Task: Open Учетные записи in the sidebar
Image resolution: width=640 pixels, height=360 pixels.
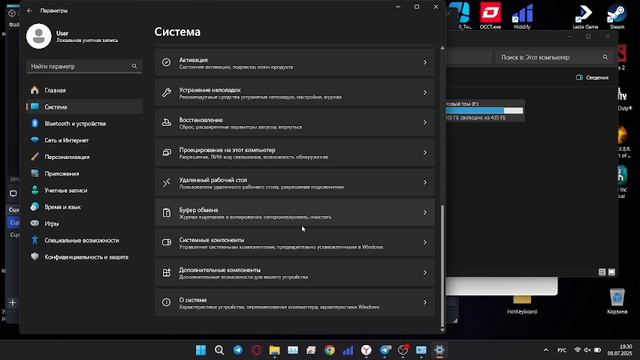Action: pyautogui.click(x=84, y=190)
